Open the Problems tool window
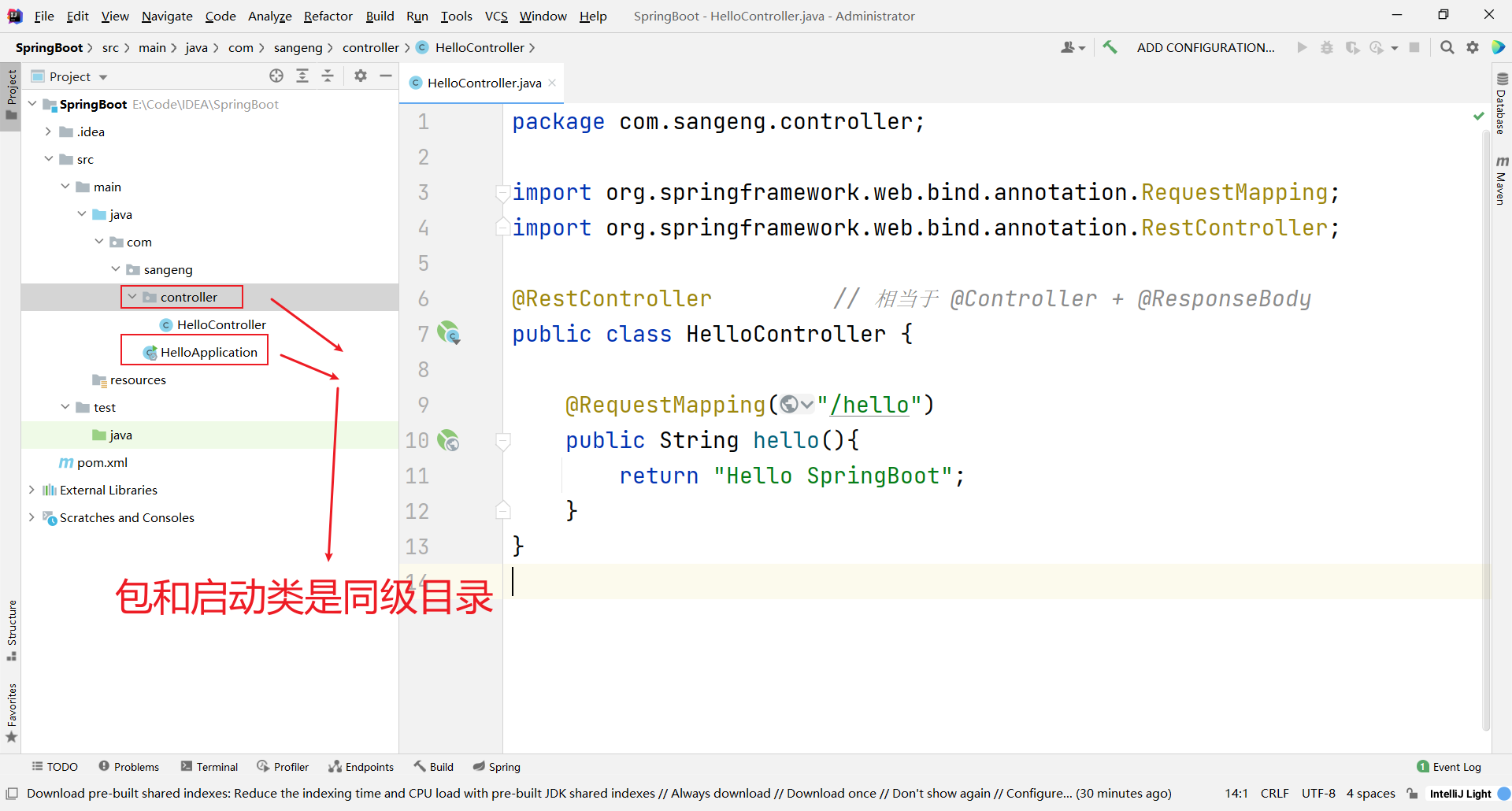Screen dimensions: 1512x811 tap(129, 767)
